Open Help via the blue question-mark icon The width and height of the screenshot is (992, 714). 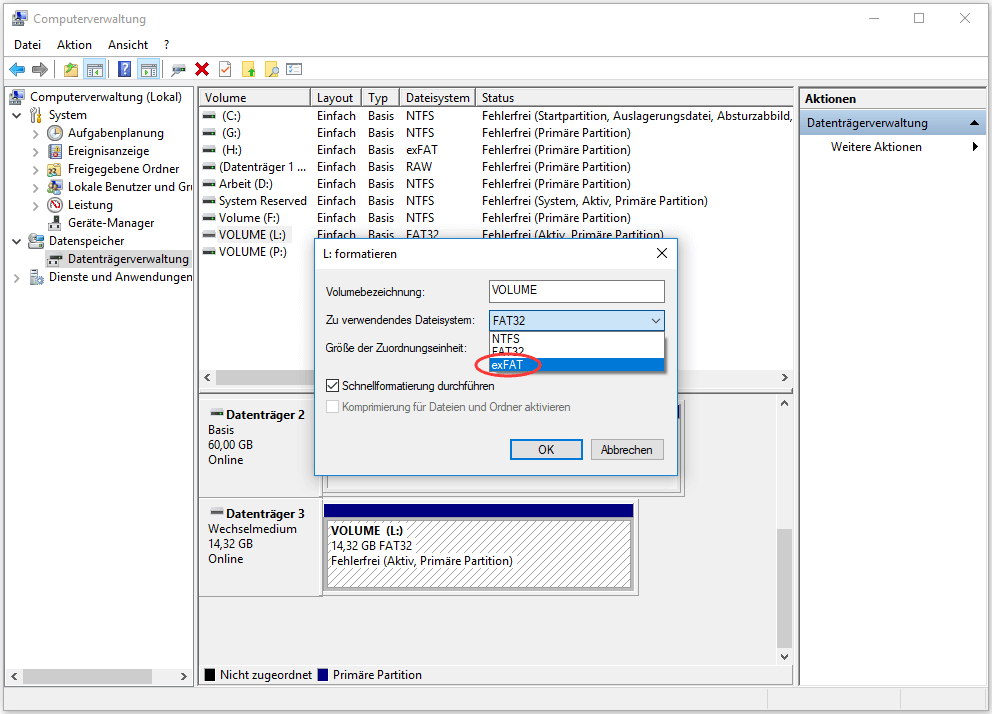pyautogui.click(x=125, y=70)
